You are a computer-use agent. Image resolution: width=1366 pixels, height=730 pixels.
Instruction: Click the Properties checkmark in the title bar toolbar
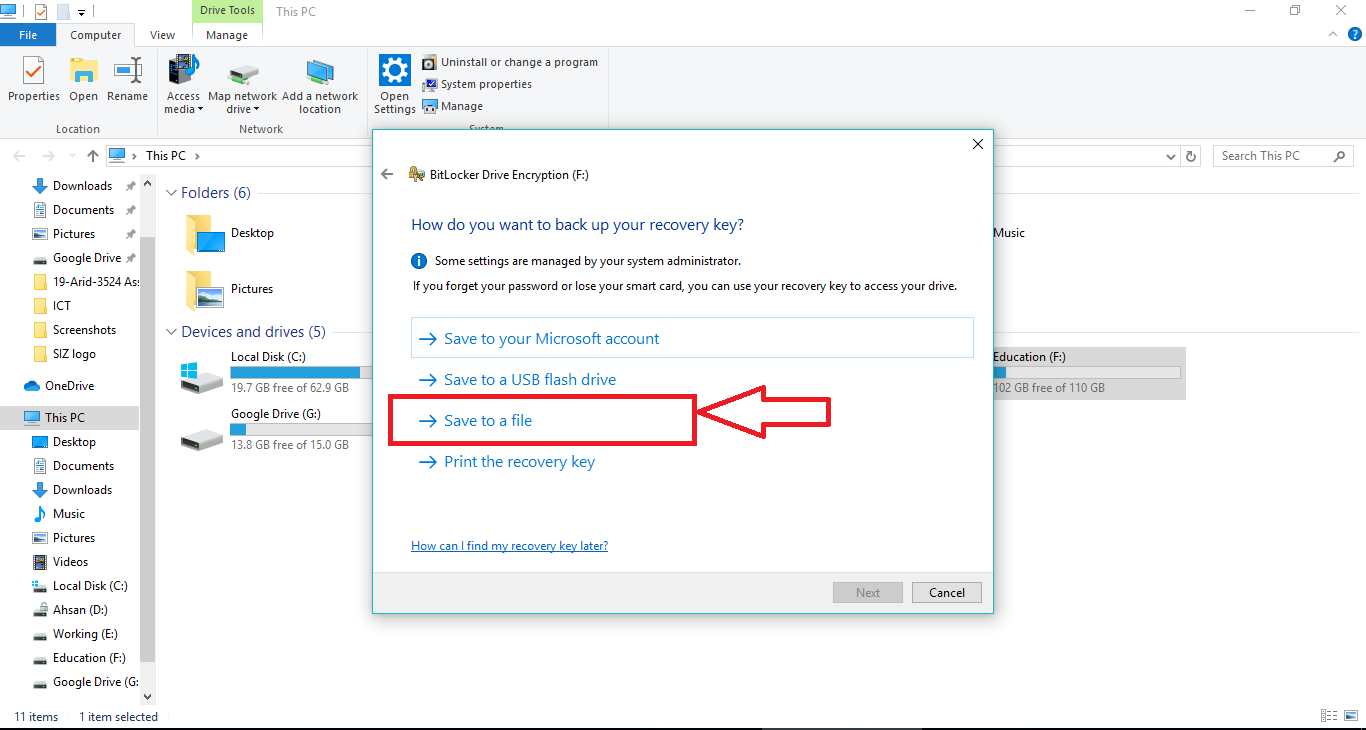point(41,12)
